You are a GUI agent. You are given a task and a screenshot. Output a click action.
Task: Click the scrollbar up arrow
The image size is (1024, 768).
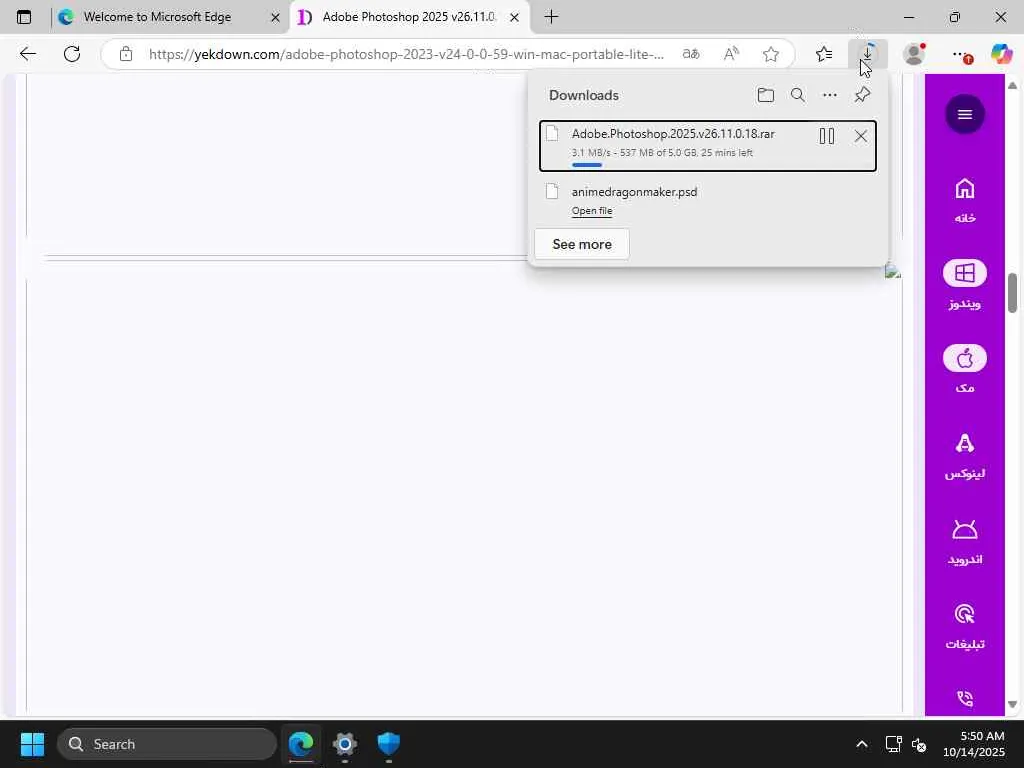point(1012,86)
